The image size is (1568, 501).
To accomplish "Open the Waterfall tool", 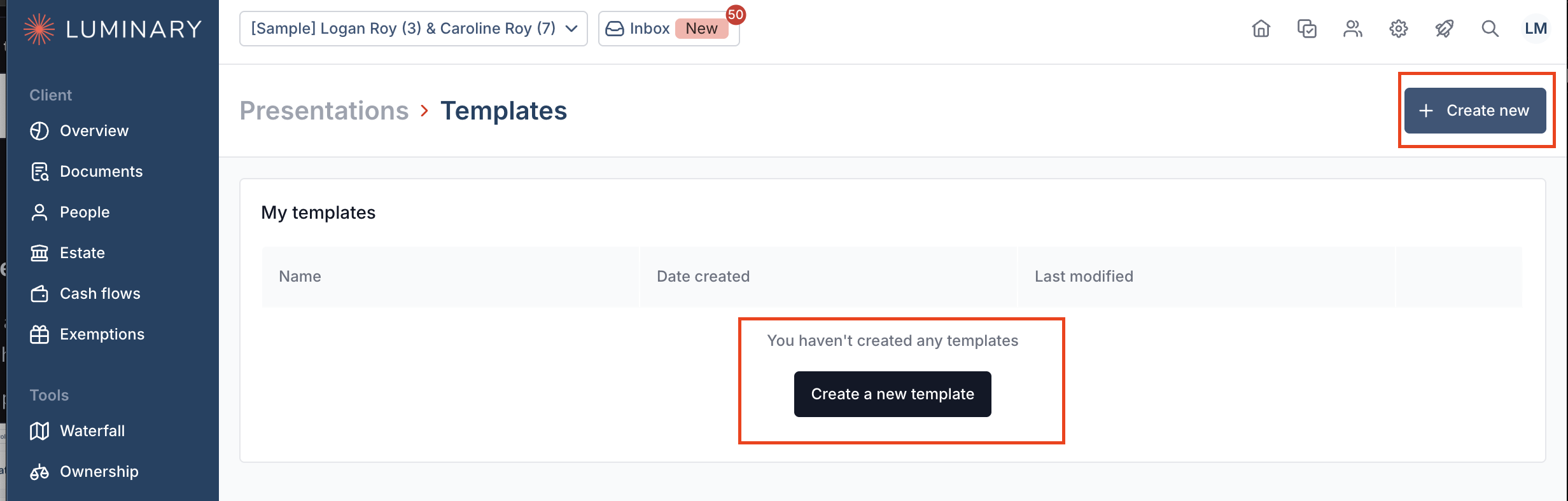I will [x=92, y=431].
